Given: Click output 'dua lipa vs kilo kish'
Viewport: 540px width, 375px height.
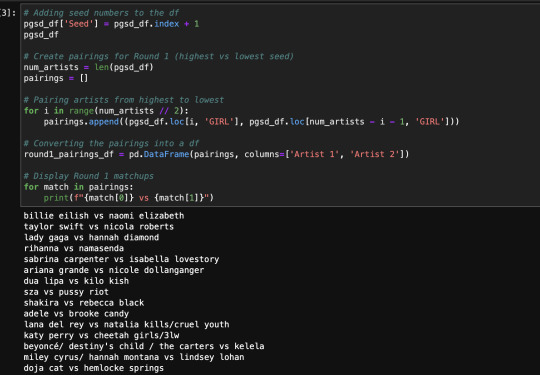Looking at the screenshot, I should point(76,281).
